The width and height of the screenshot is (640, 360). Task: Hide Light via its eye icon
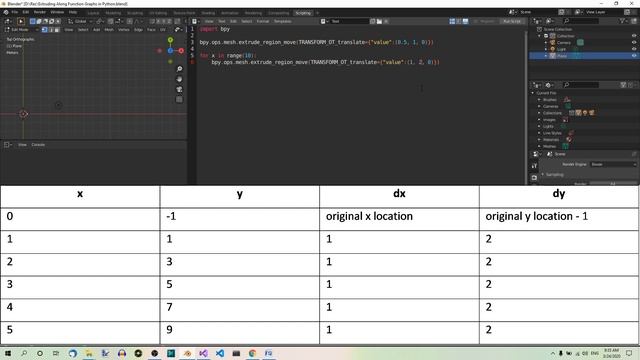pos(634,49)
